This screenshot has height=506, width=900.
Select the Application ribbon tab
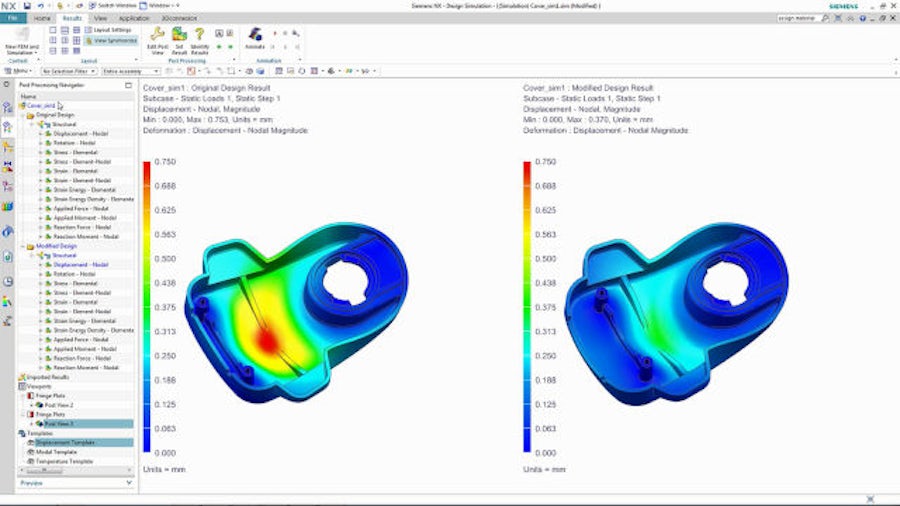(134, 18)
